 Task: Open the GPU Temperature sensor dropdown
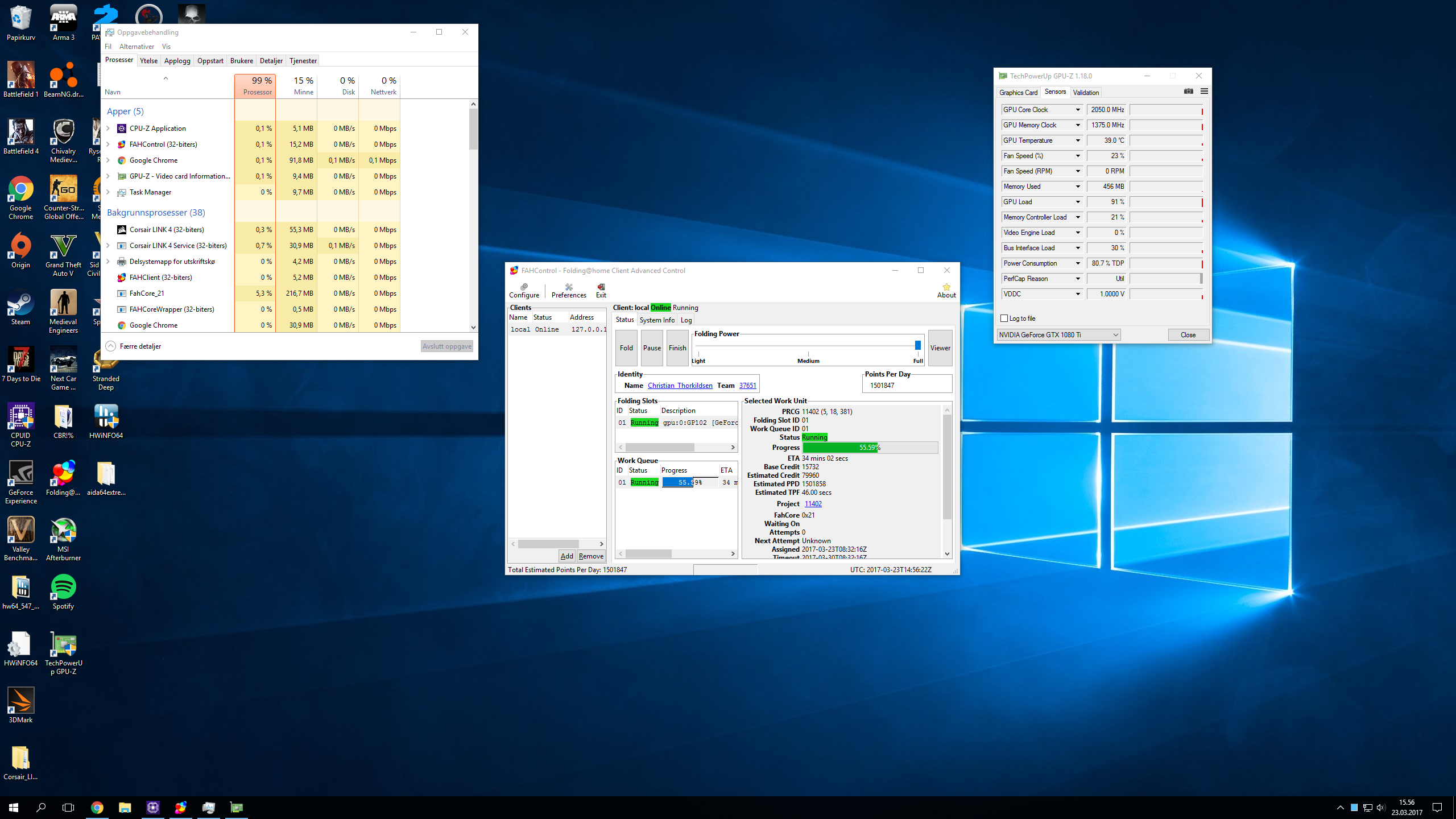coord(1077,140)
